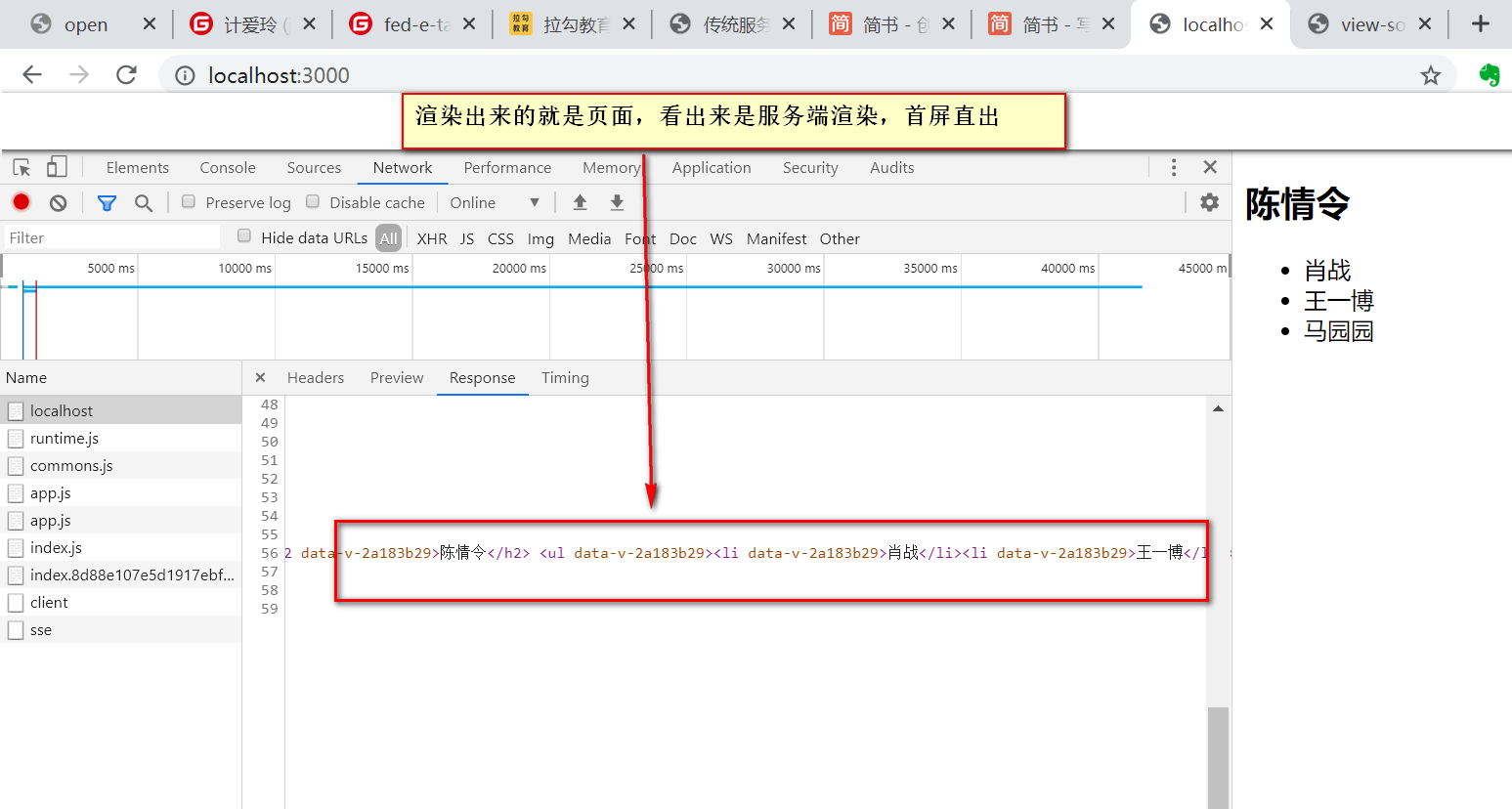Image resolution: width=1512 pixels, height=809 pixels.
Task: Filter requests by All
Action: pos(388,238)
